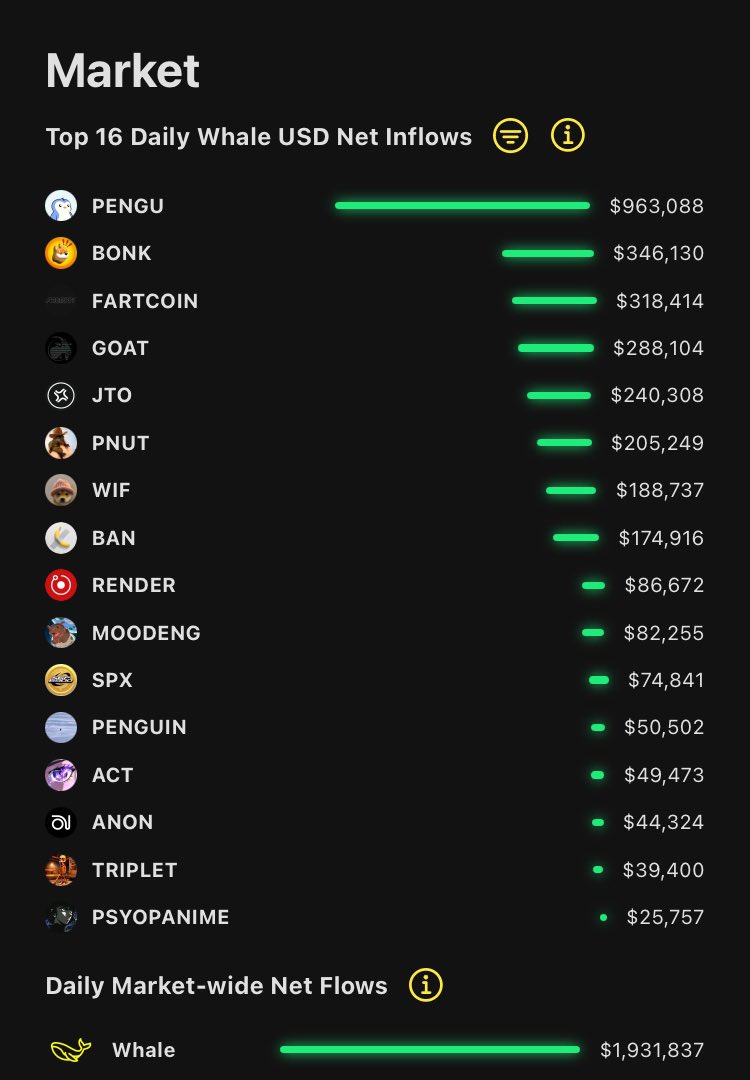Tap the BONK dog token icon
Image resolution: width=750 pixels, height=1080 pixels.
point(61,253)
